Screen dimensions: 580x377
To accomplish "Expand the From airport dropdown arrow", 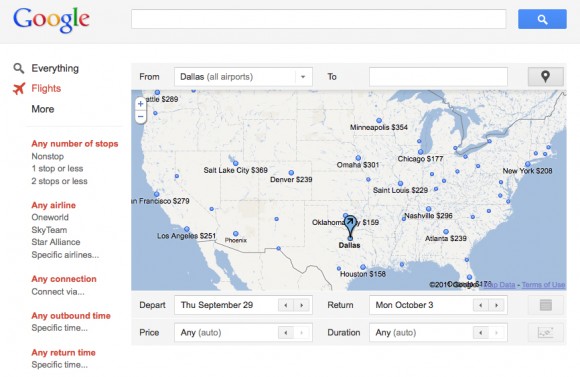I will (x=303, y=77).
